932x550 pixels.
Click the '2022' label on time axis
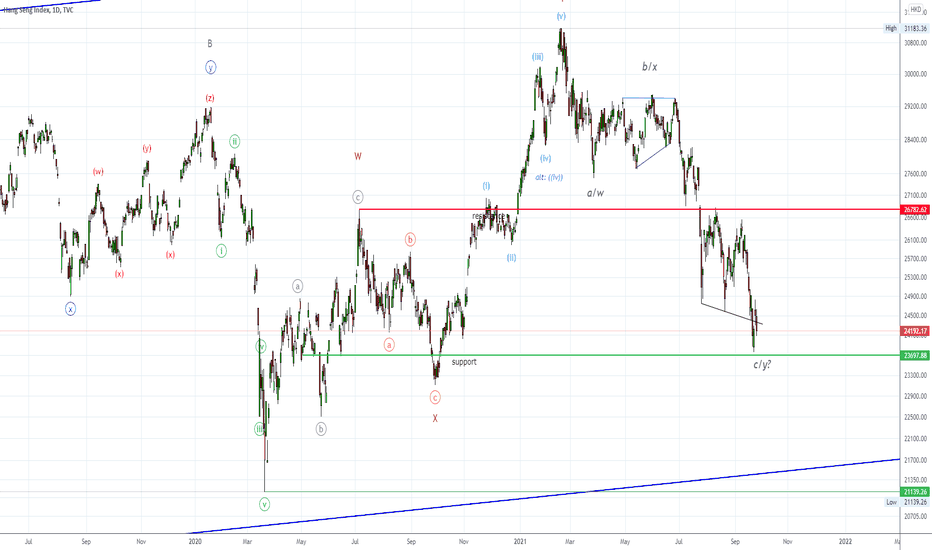[x=845, y=542]
